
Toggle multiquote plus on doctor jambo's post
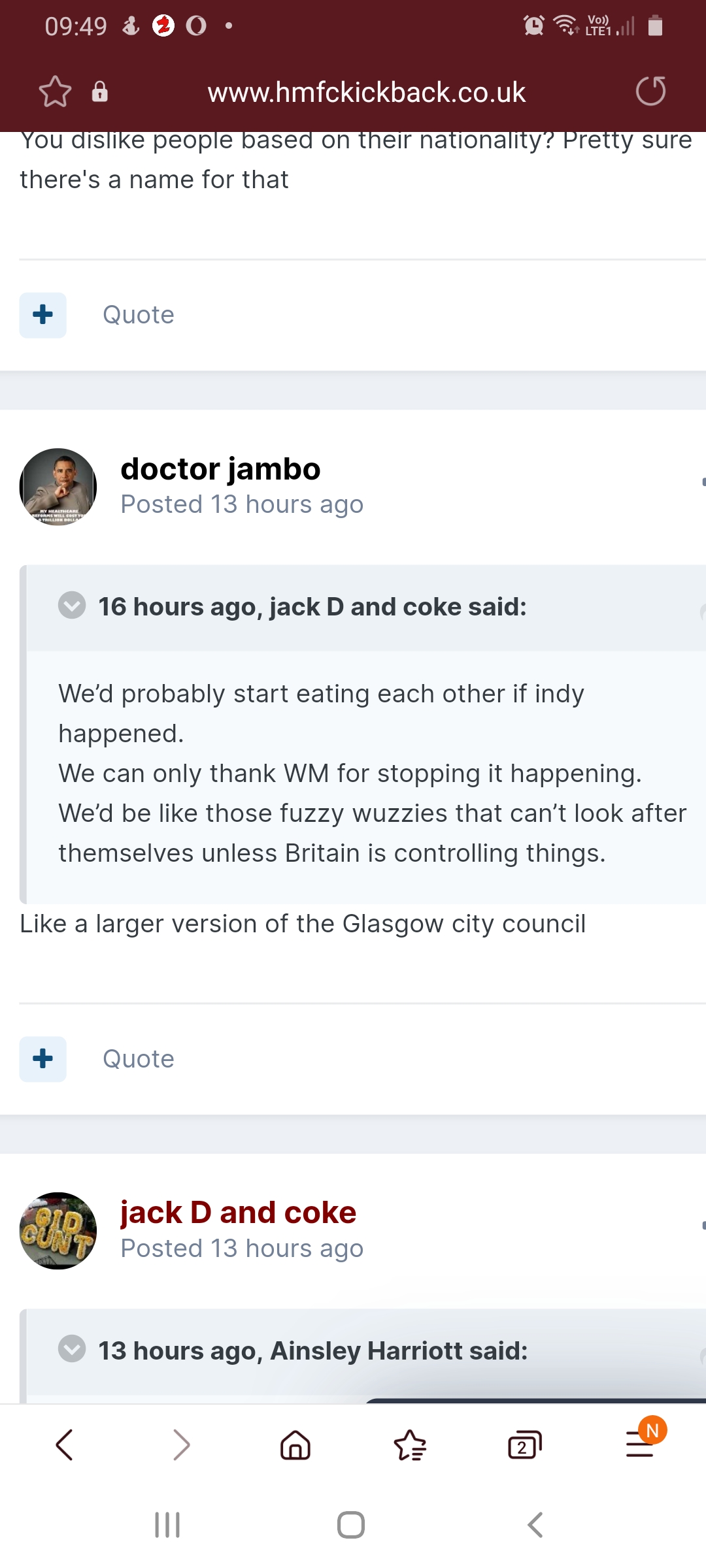43,1058
